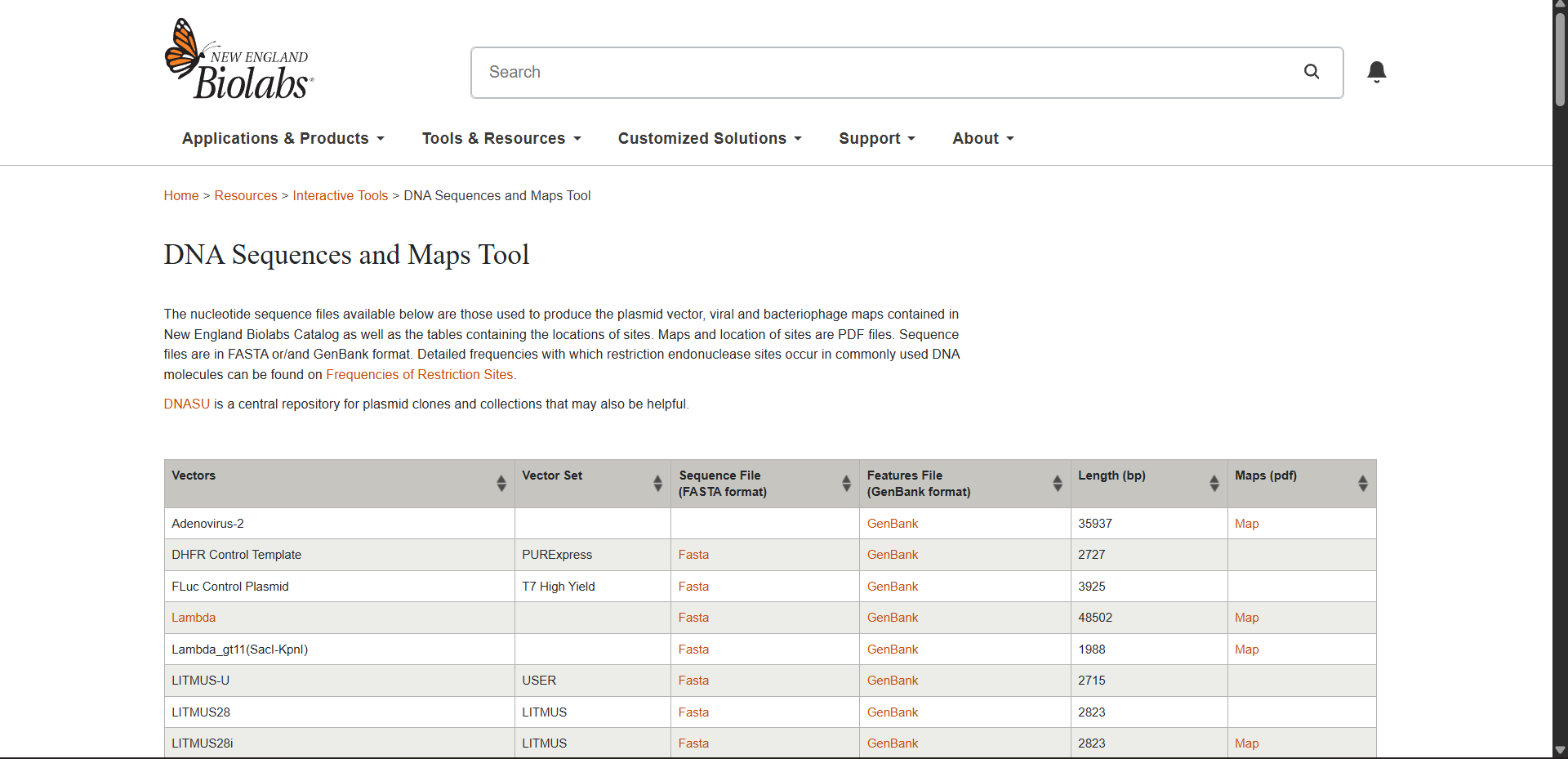Screen dimensions: 1568x759
Task: Sort table by Vectors column arrows
Action: point(501,484)
